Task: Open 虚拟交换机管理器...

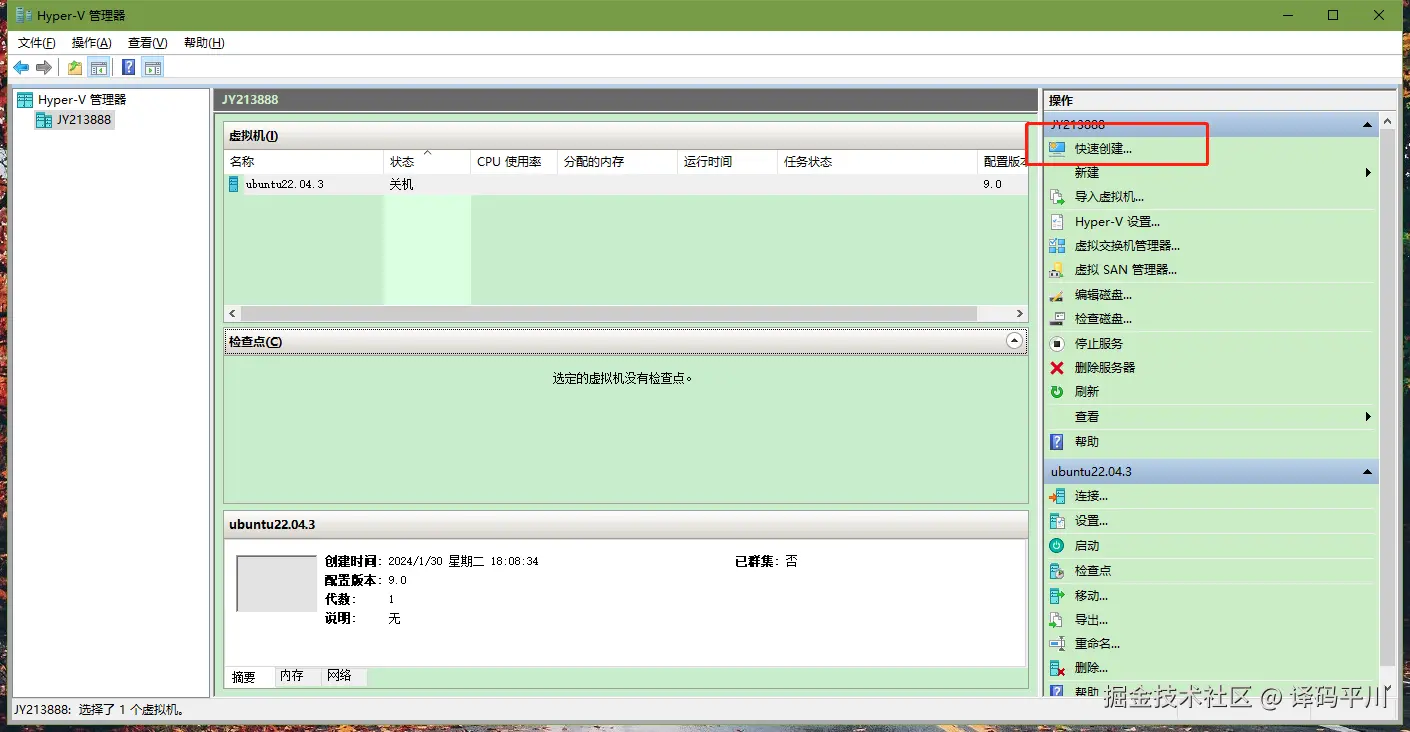Action: pyautogui.click(x=1127, y=245)
